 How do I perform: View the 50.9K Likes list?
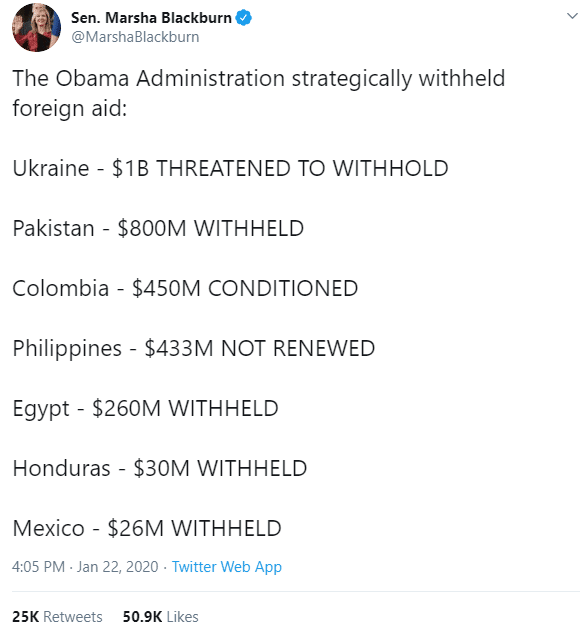160,616
